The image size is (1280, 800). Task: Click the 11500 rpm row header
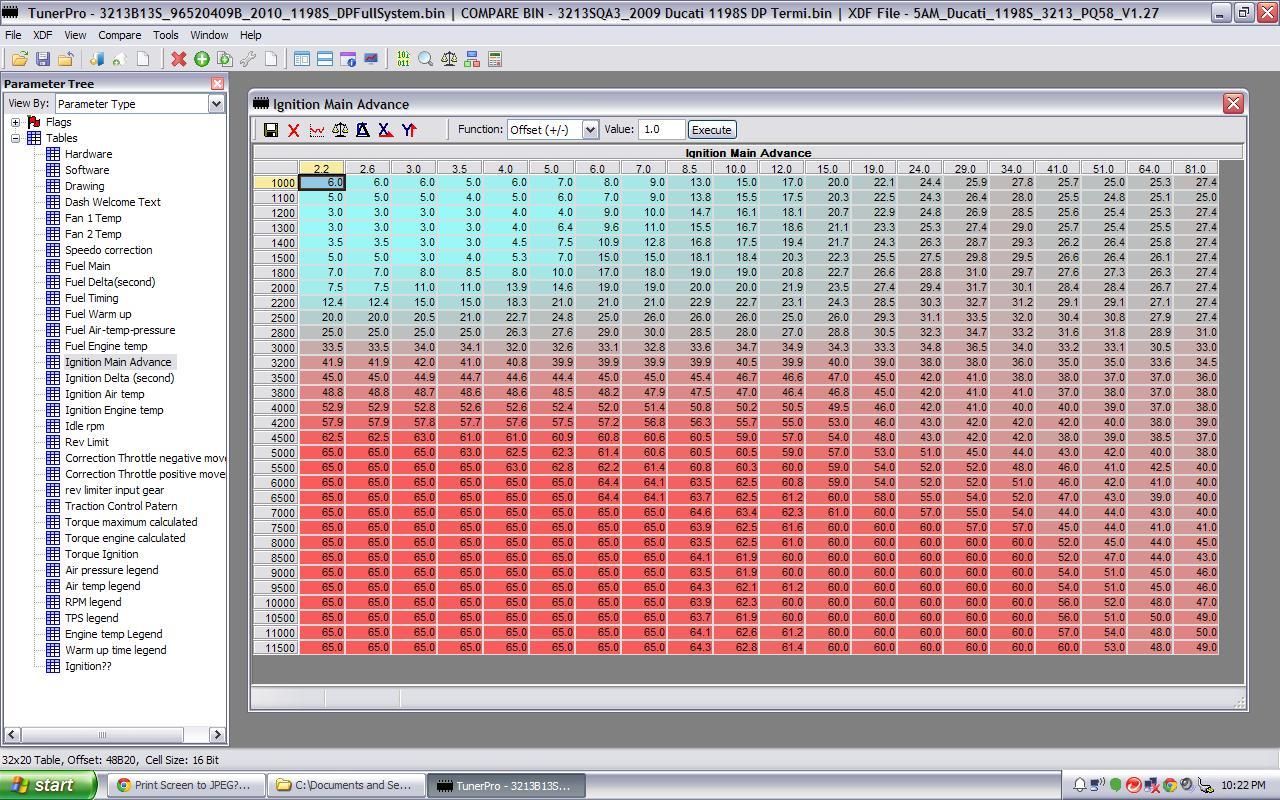(x=276, y=648)
